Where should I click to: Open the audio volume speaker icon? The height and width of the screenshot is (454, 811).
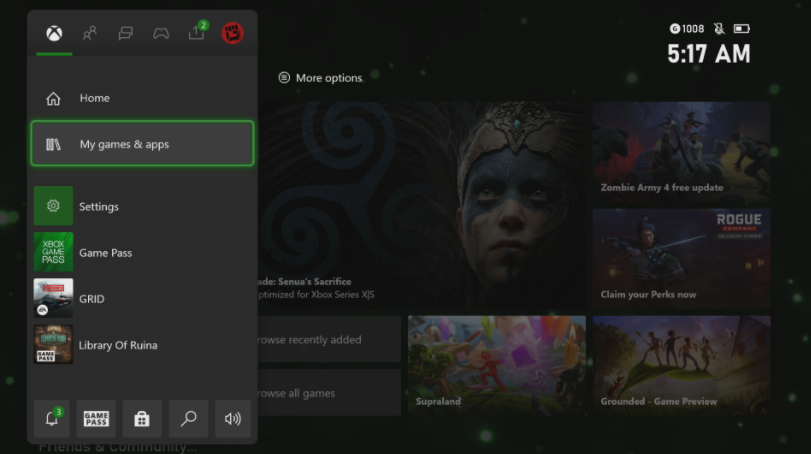(233, 418)
